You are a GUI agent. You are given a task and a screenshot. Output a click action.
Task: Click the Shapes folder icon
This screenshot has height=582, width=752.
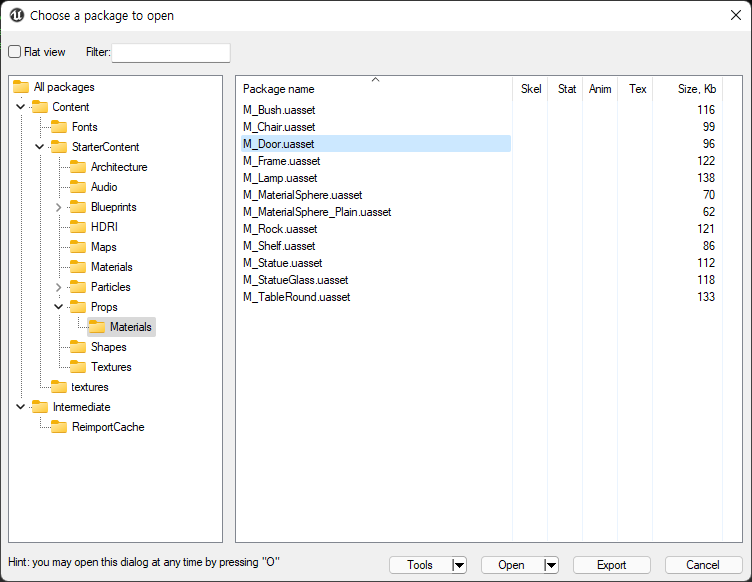pos(78,347)
